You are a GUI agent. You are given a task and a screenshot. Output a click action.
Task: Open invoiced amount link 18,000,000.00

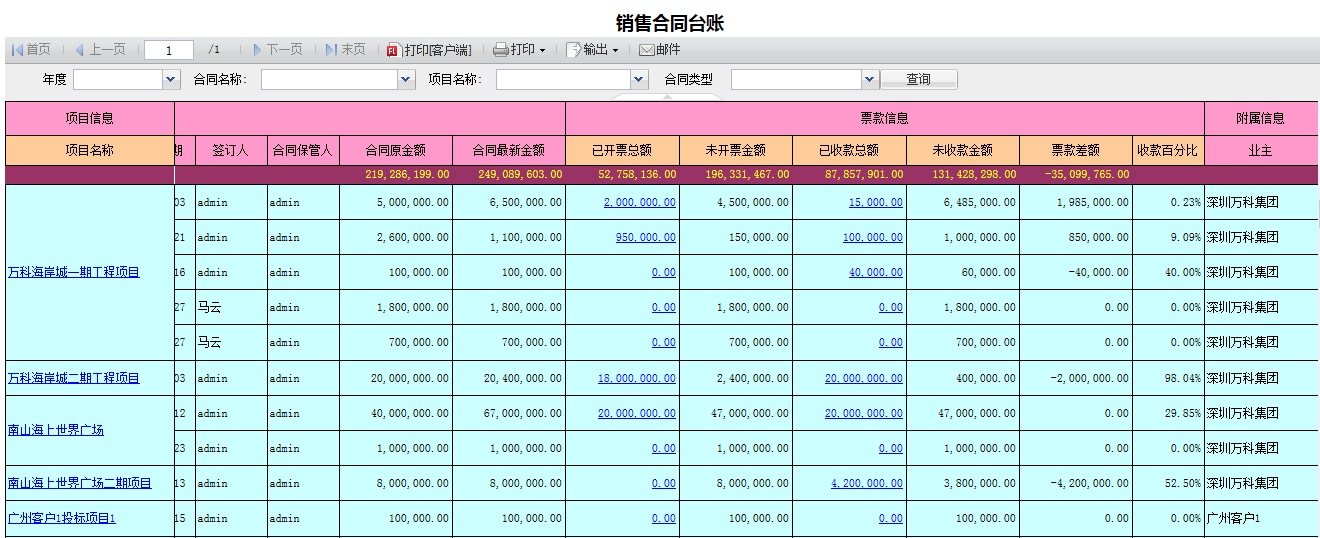coord(637,378)
